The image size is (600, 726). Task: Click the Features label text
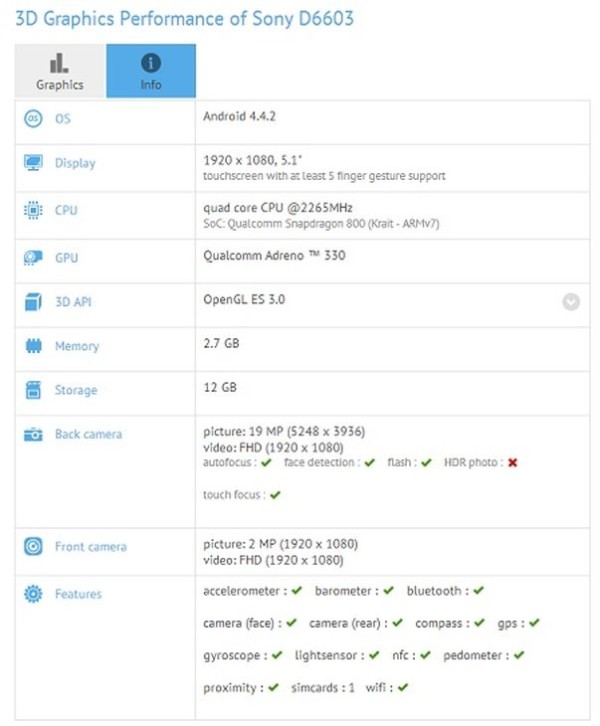coord(78,594)
